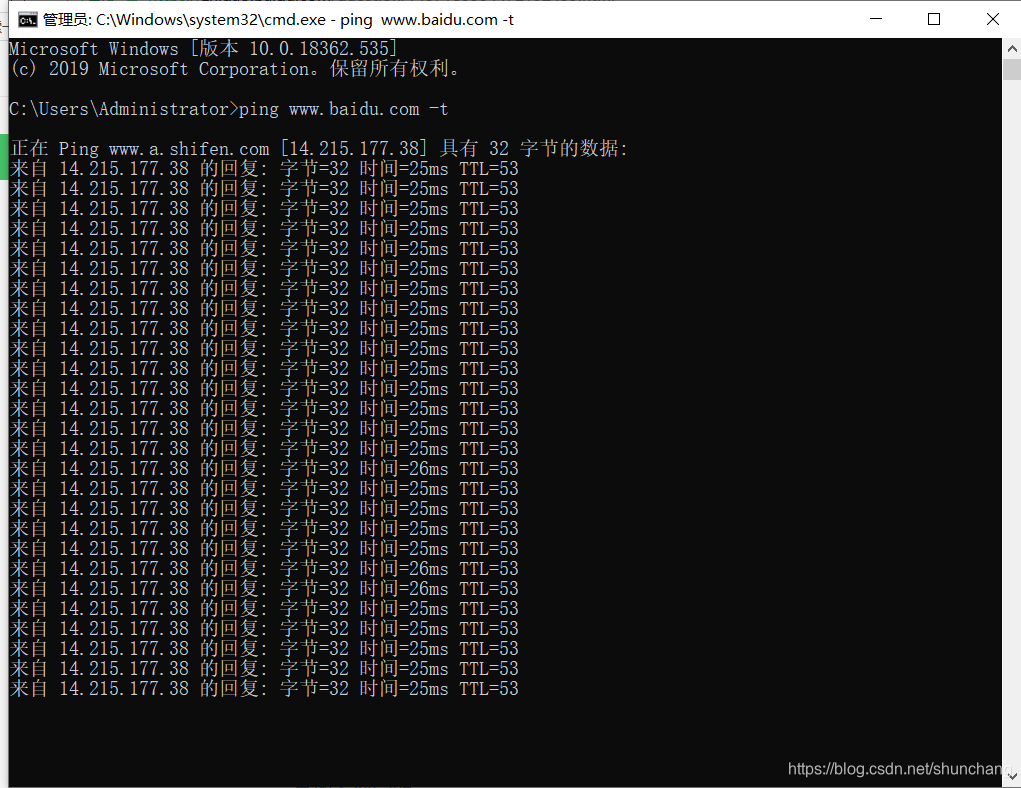Click the vertical scrollbar thumb
The width and height of the screenshot is (1021, 788).
pyautogui.click(x=1012, y=69)
